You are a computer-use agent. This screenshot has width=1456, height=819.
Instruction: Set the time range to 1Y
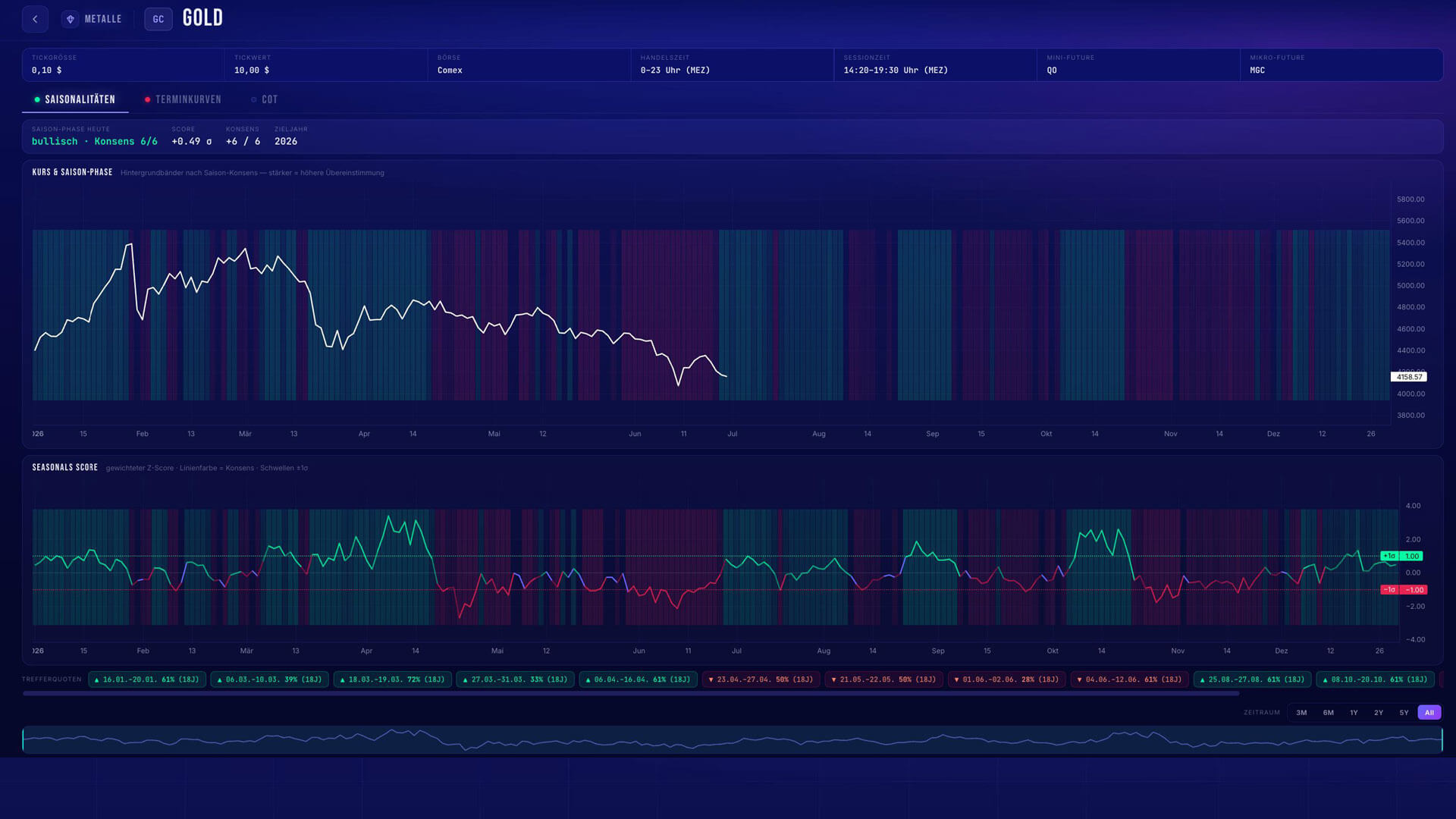(1354, 712)
